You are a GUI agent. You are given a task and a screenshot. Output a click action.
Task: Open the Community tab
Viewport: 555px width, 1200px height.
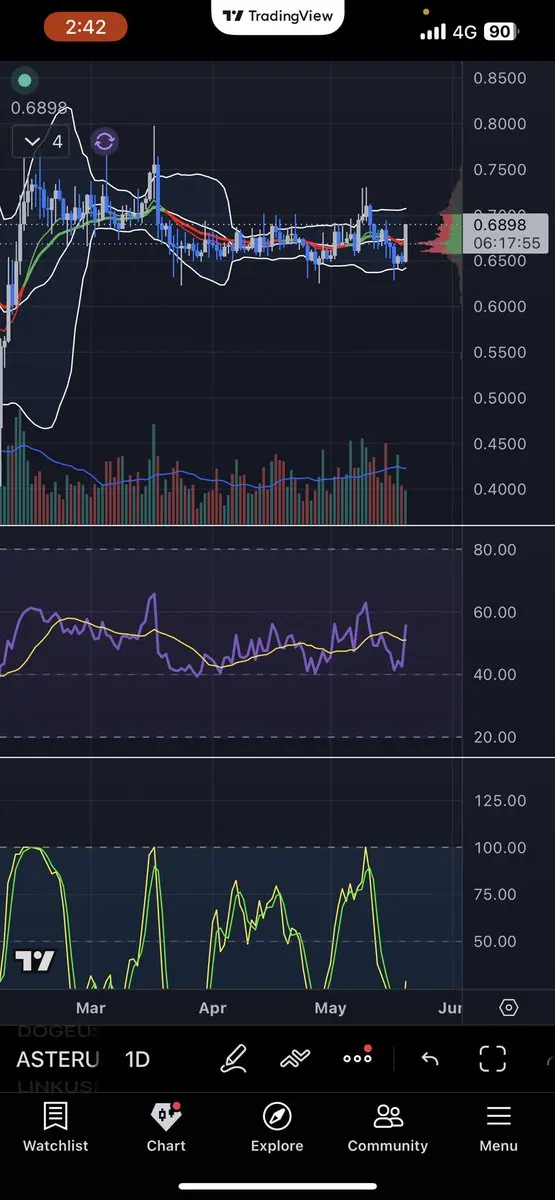[x=388, y=1127]
